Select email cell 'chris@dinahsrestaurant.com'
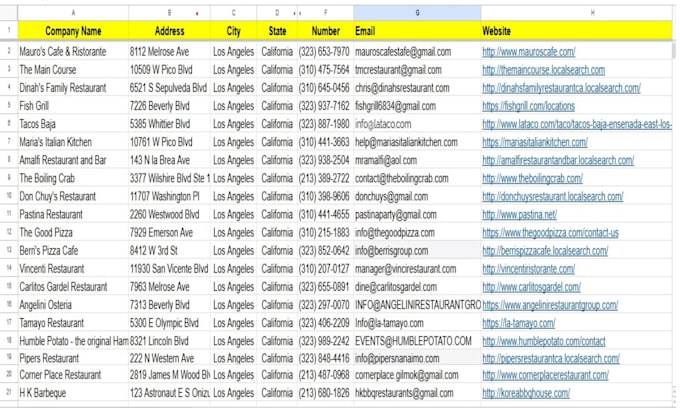680x408 pixels. point(417,88)
